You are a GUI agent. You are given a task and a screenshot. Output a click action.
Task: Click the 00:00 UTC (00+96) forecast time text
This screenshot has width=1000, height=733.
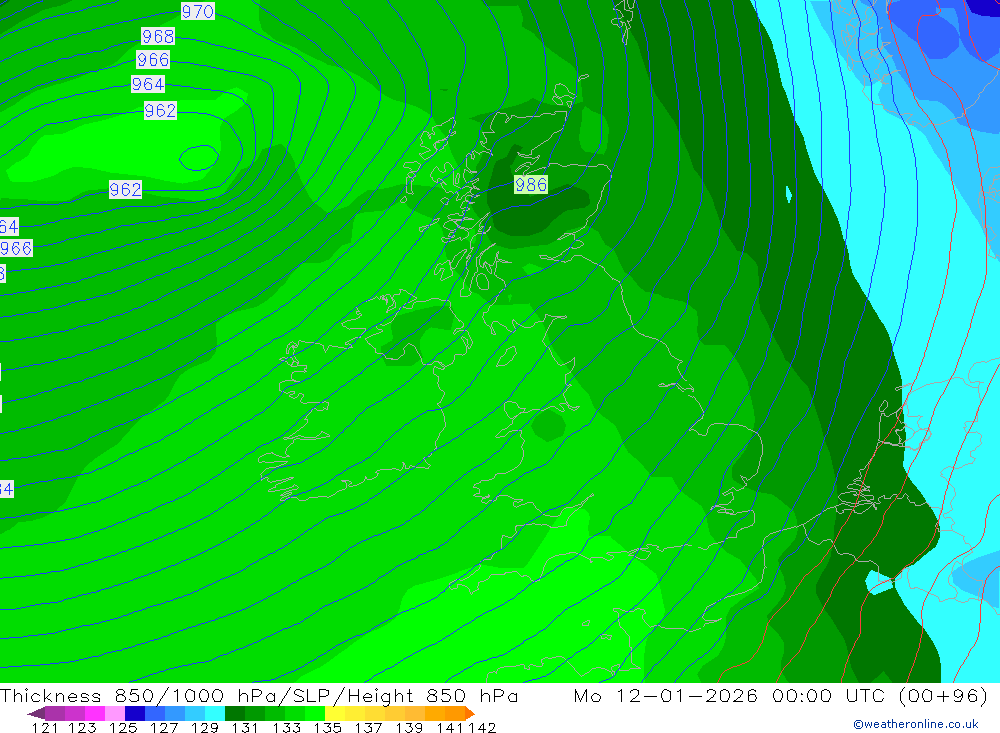(880, 695)
